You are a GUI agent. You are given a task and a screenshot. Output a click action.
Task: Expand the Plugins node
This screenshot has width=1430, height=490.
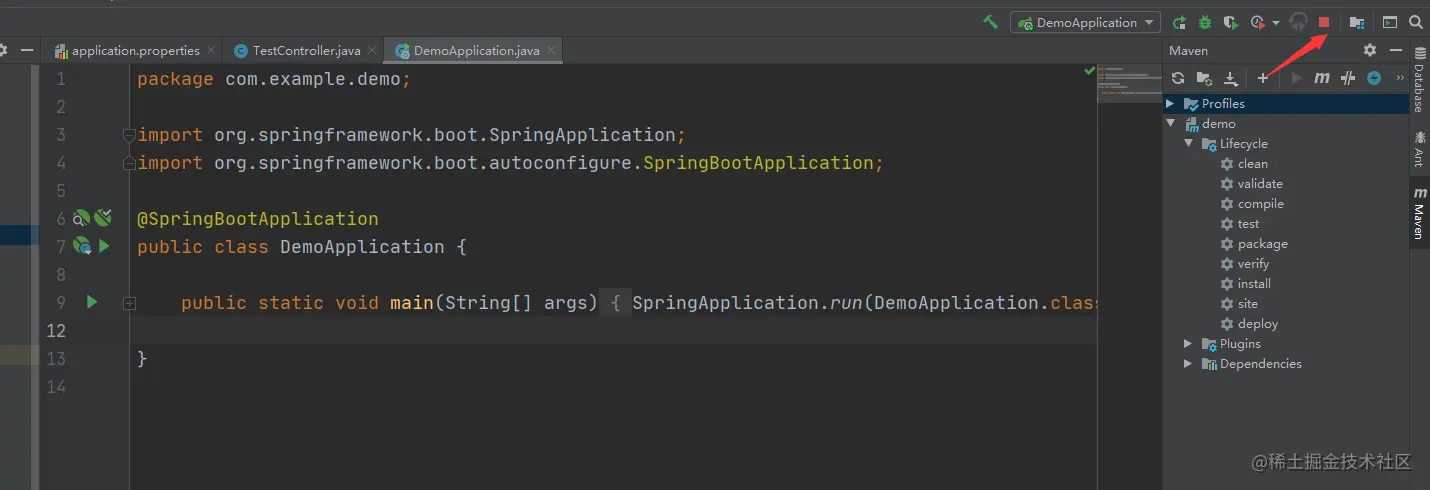[1188, 344]
